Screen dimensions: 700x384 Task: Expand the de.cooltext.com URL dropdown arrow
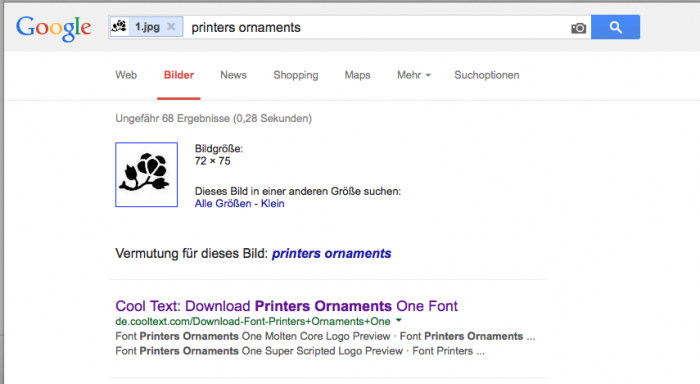(x=399, y=321)
